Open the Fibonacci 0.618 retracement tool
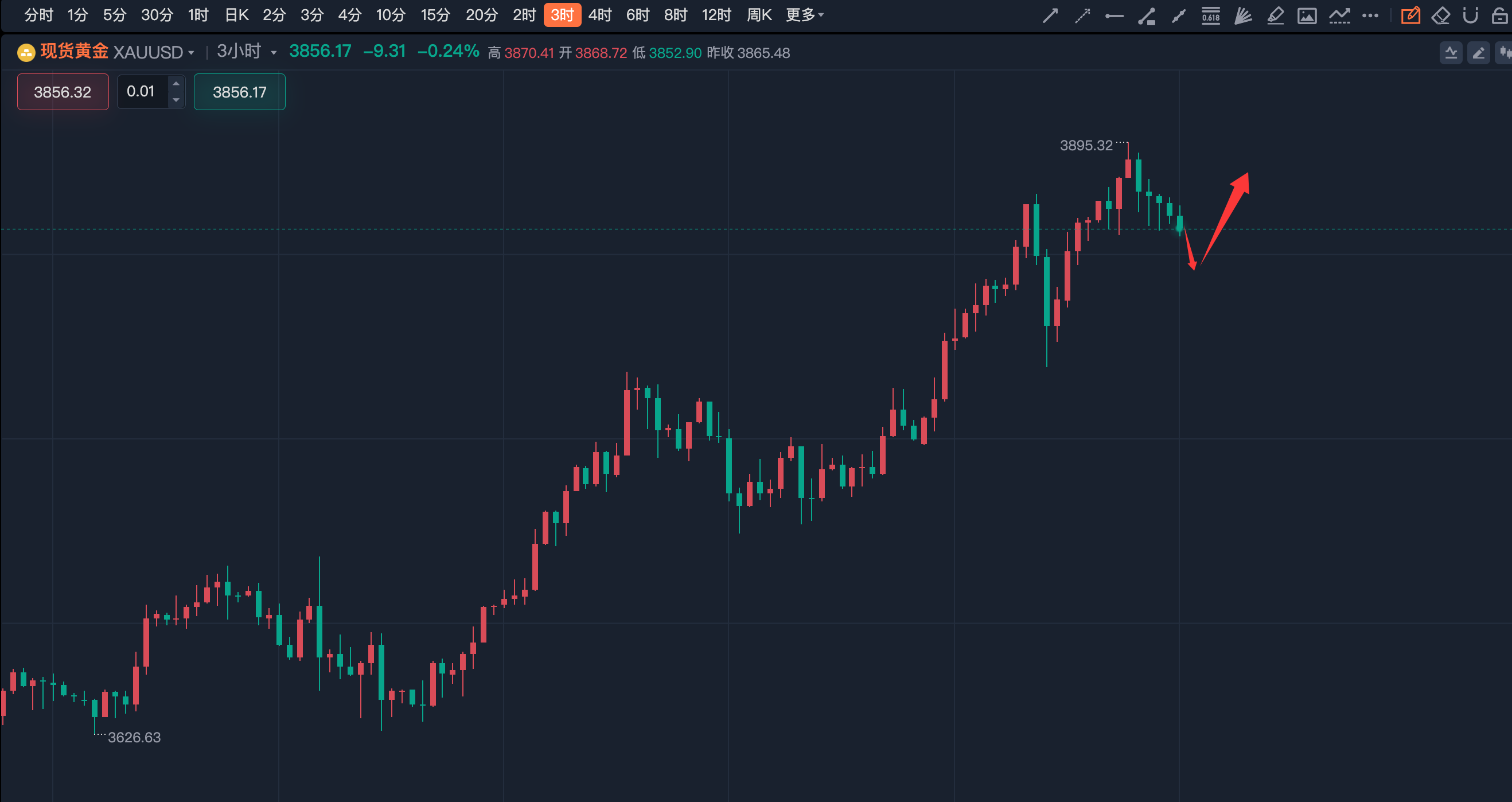This screenshot has height=802, width=1512. (1210, 15)
